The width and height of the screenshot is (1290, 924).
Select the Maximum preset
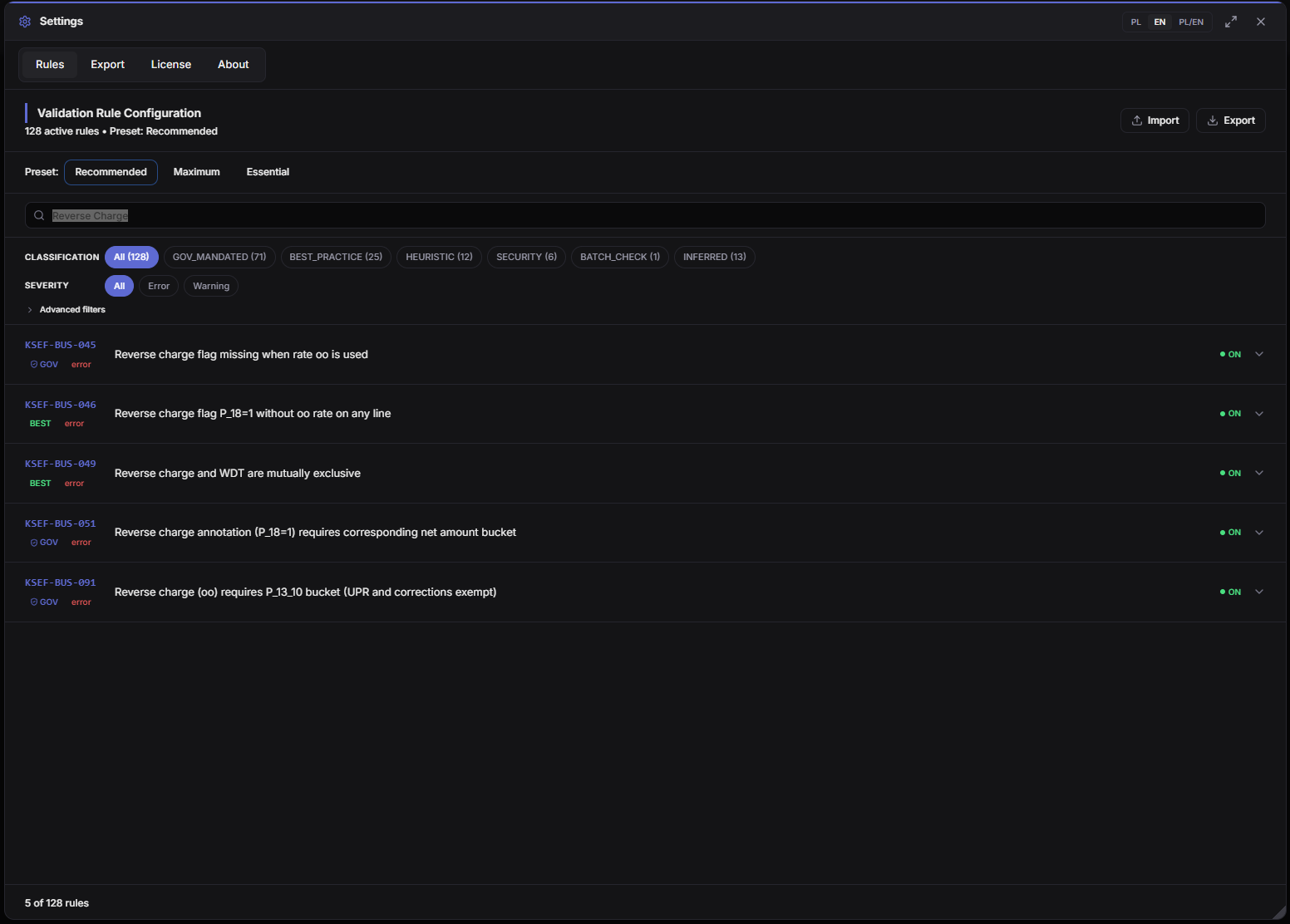(x=197, y=172)
